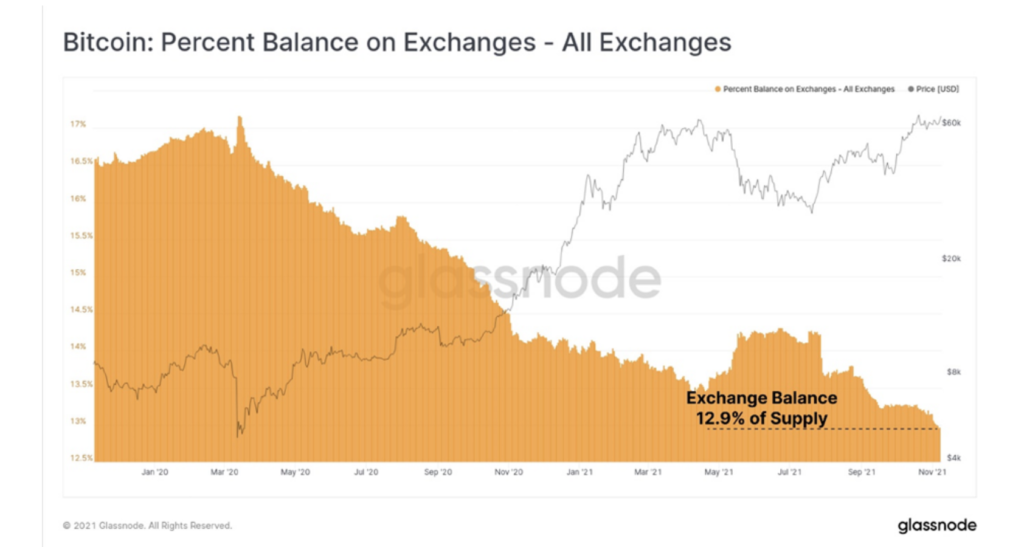
Task: Click the chart title text
Action: [x=397, y=43]
